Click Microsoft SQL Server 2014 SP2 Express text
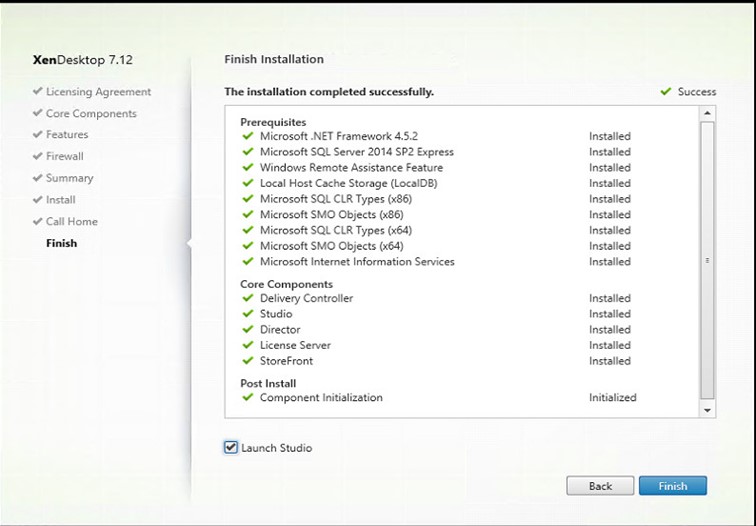This screenshot has width=756, height=526. [x=357, y=151]
